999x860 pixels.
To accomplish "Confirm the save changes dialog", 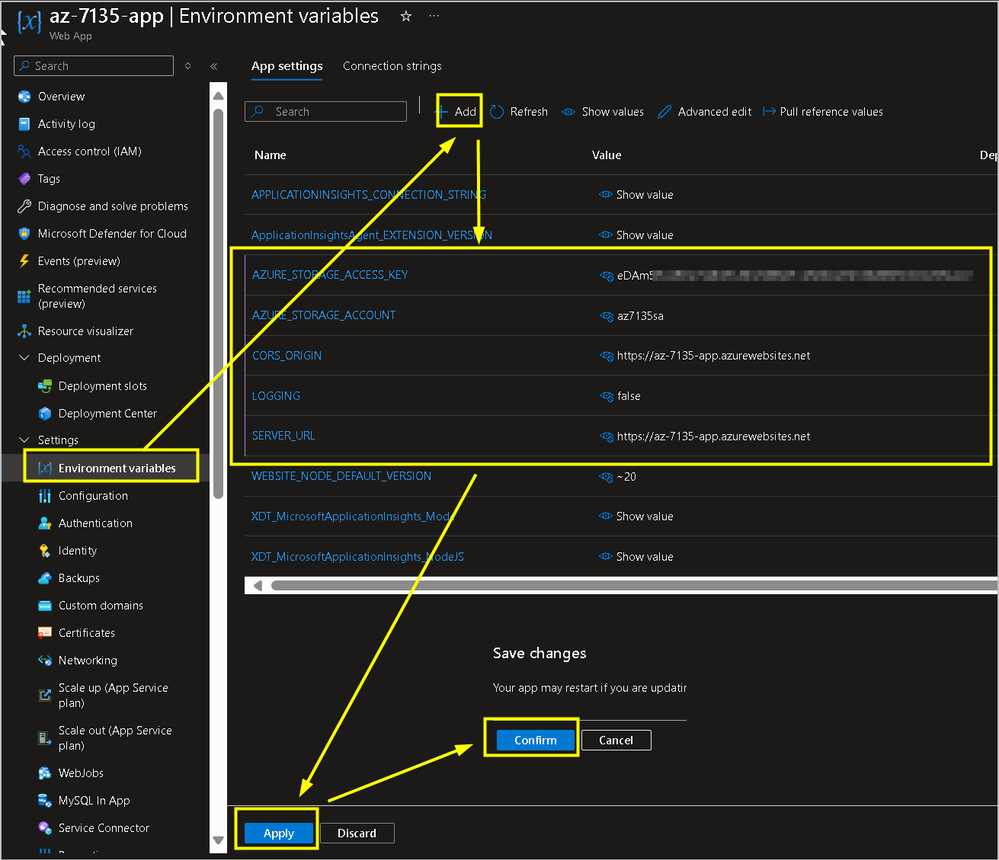I will [x=535, y=740].
